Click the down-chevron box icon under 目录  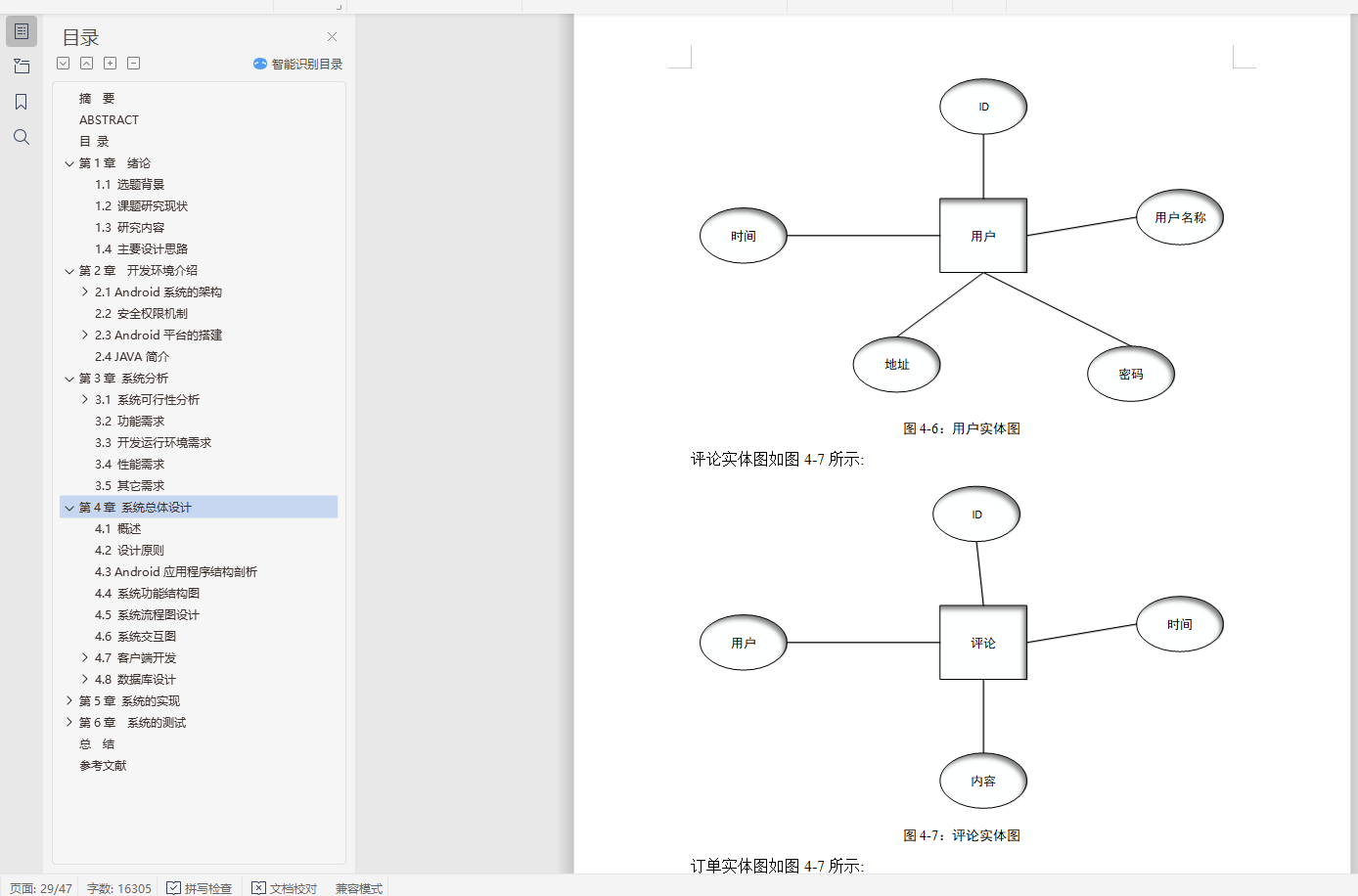64,64
